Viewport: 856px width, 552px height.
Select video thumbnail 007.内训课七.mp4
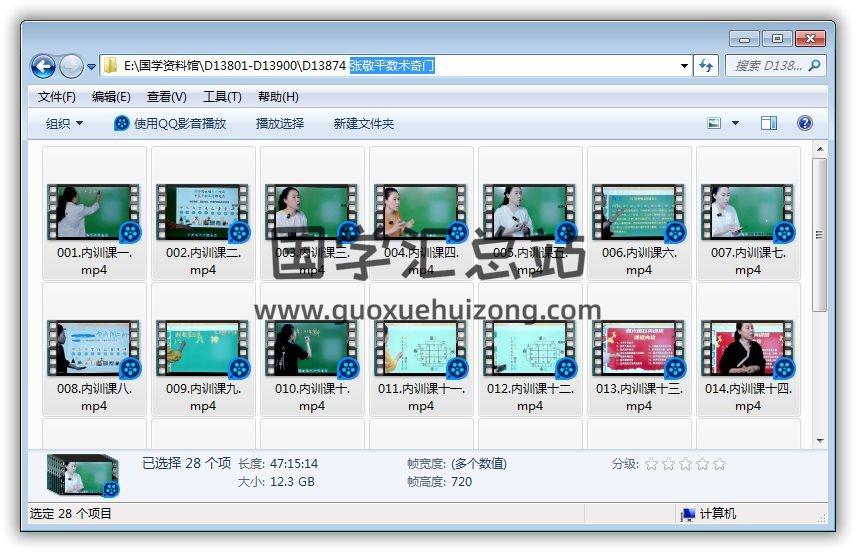[x=747, y=212]
